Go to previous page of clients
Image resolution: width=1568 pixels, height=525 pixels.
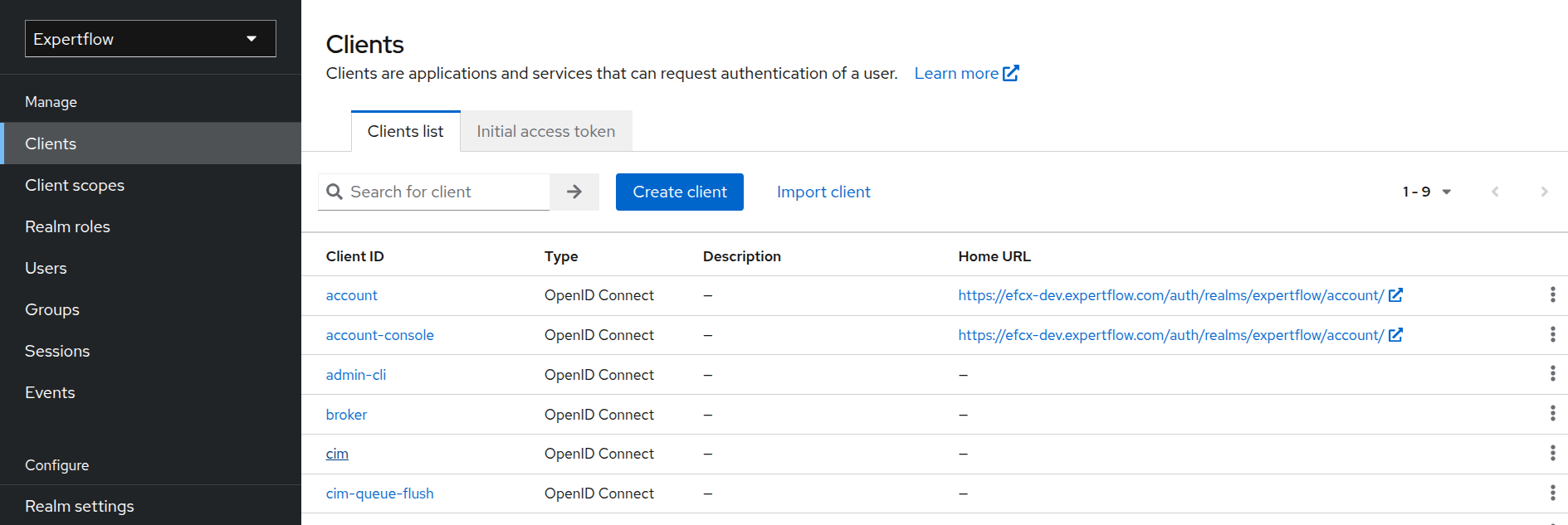[1495, 192]
